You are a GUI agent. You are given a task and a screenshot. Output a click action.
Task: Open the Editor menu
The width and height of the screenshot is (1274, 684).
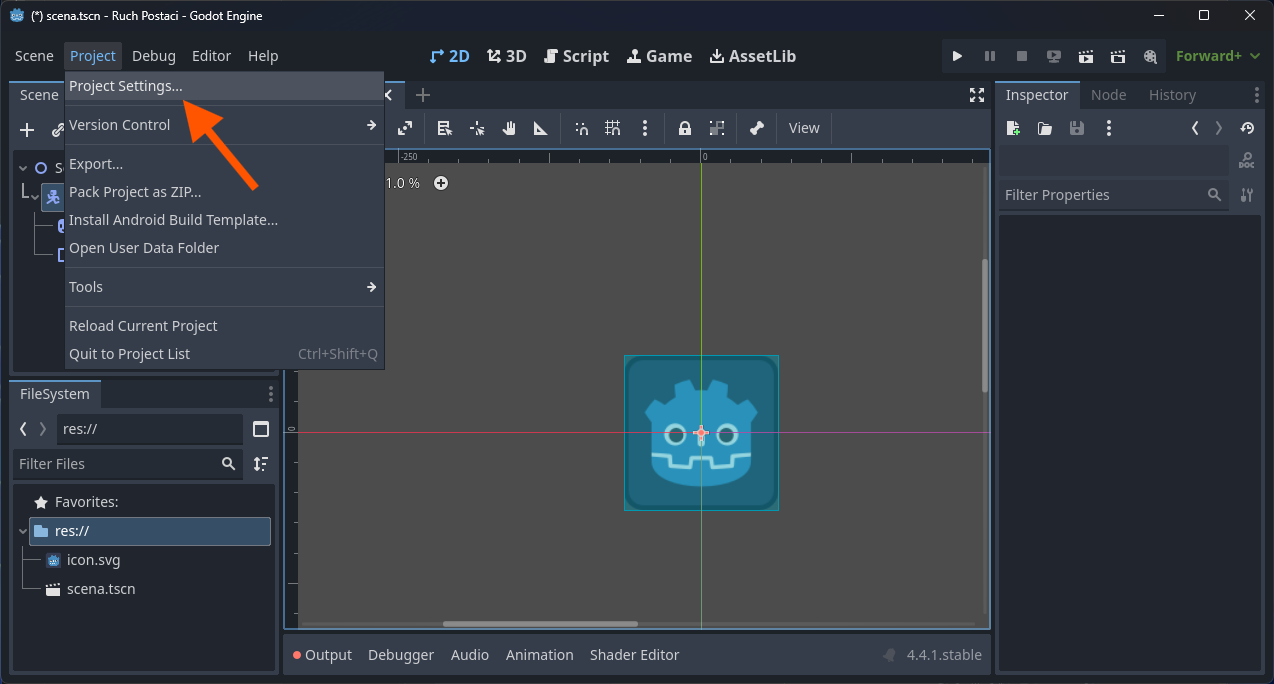point(211,56)
